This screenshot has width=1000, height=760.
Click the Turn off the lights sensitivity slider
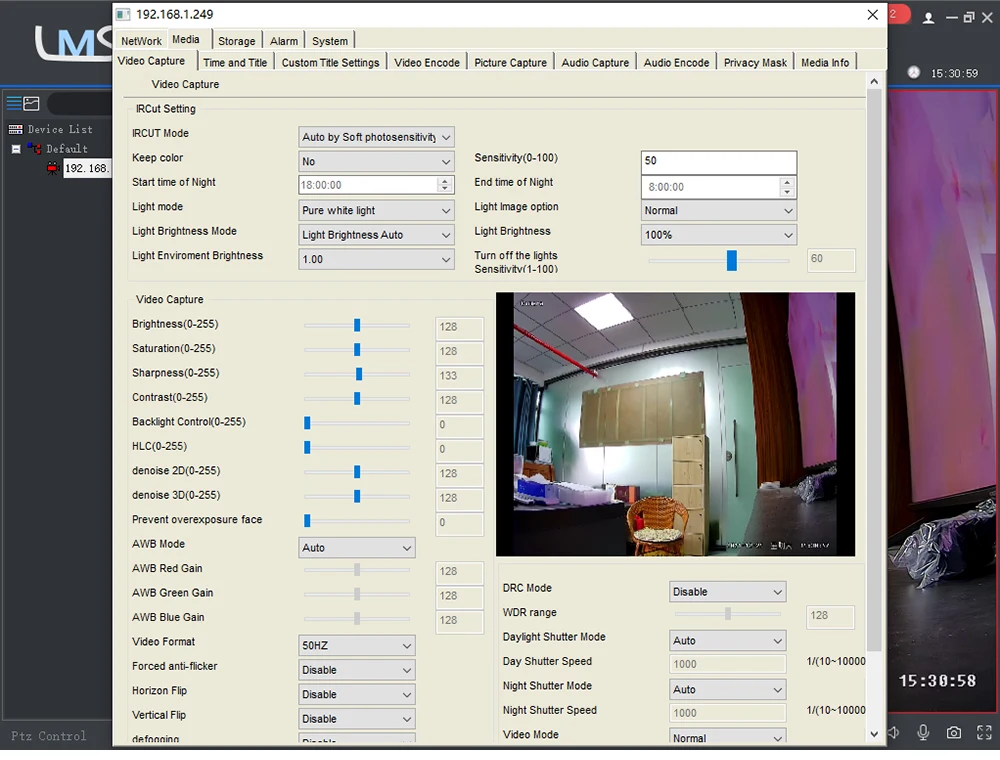[x=719, y=260]
